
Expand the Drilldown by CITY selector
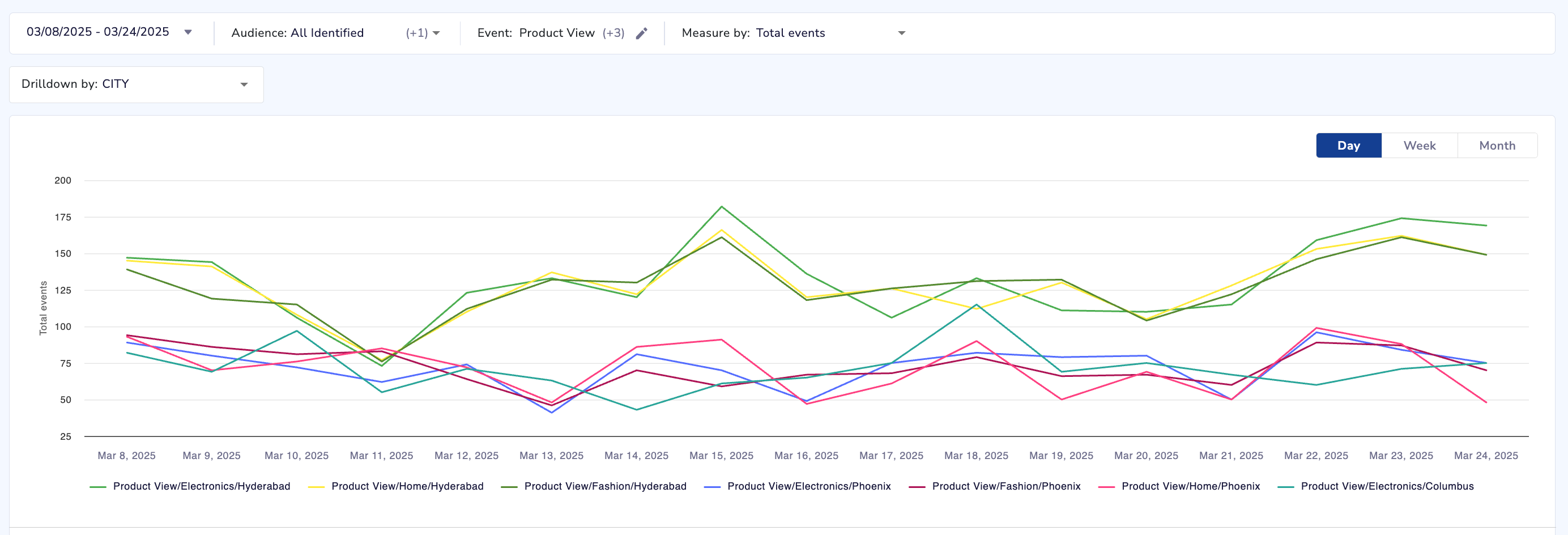point(244,84)
